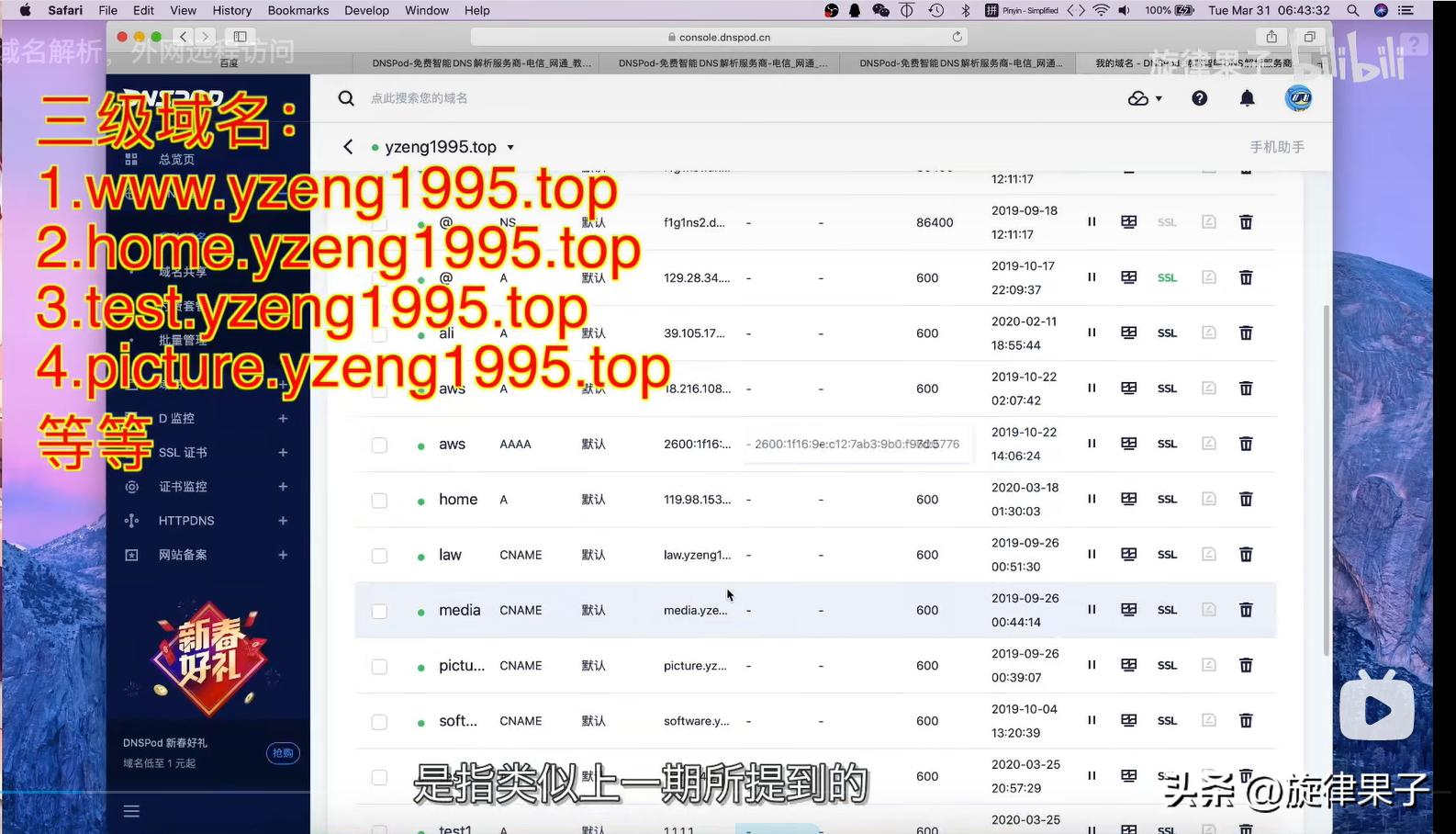This screenshot has width=1456, height=834.
Task: Go back with the arrow beside yzeng1995.top
Action: point(348,147)
